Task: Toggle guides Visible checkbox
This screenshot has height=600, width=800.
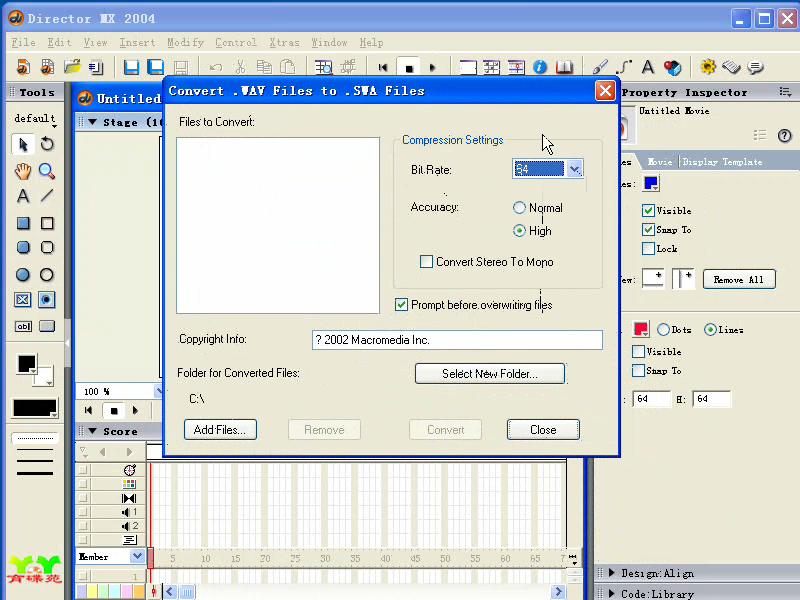Action: pyautogui.click(x=648, y=210)
